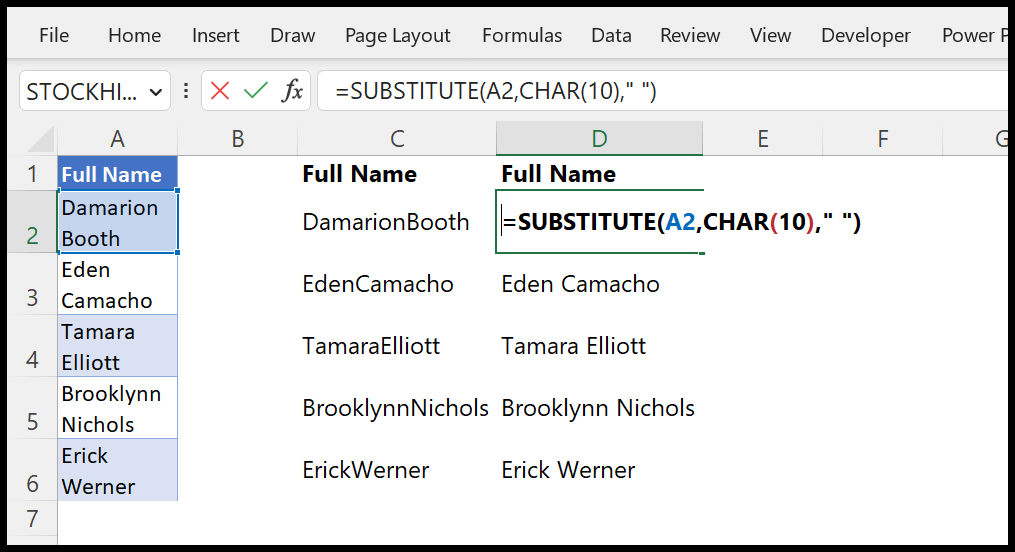
Task: Click the blue Full Name header cell A1
Action: pos(117,173)
